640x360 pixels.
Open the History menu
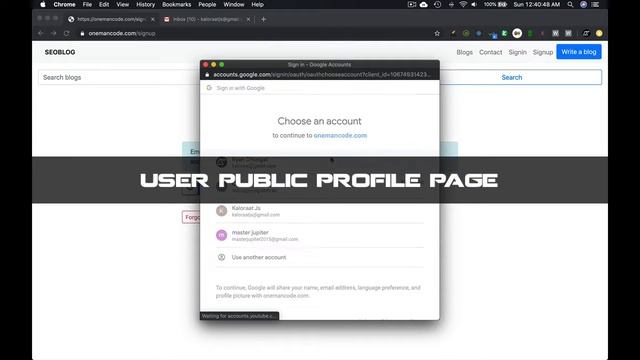tap(145, 4)
